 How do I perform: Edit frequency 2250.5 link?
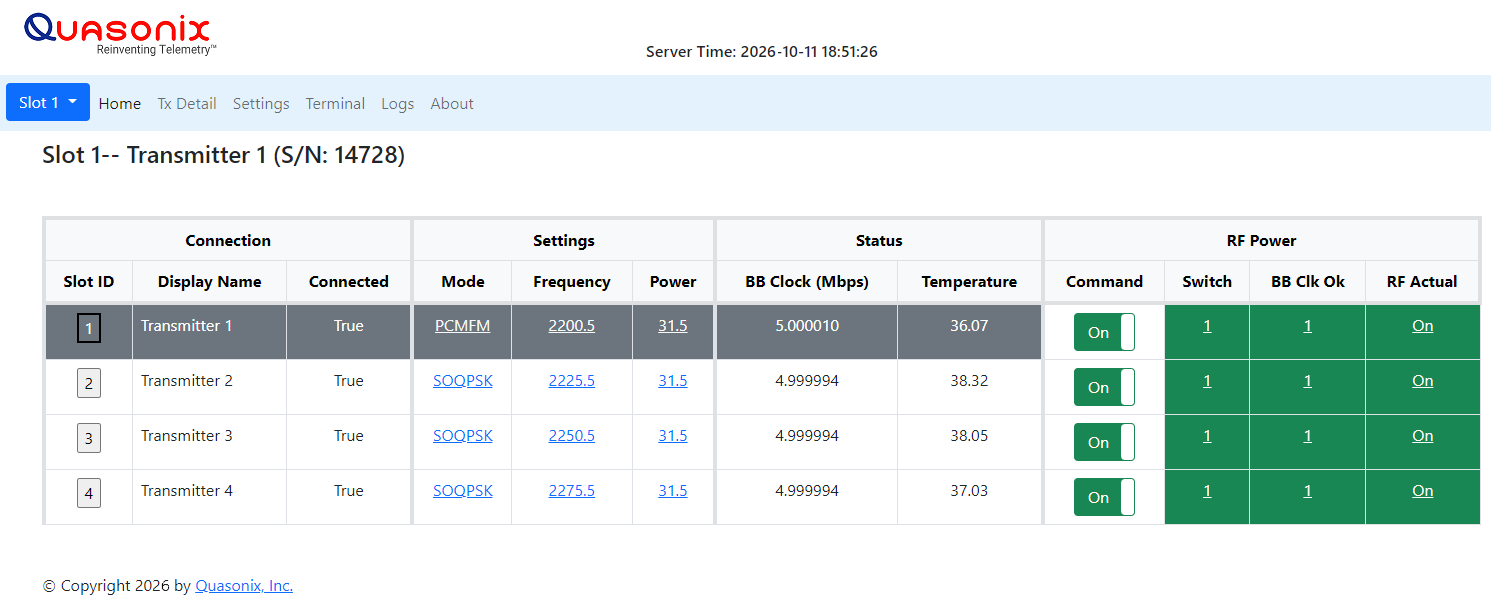pyautogui.click(x=572, y=436)
